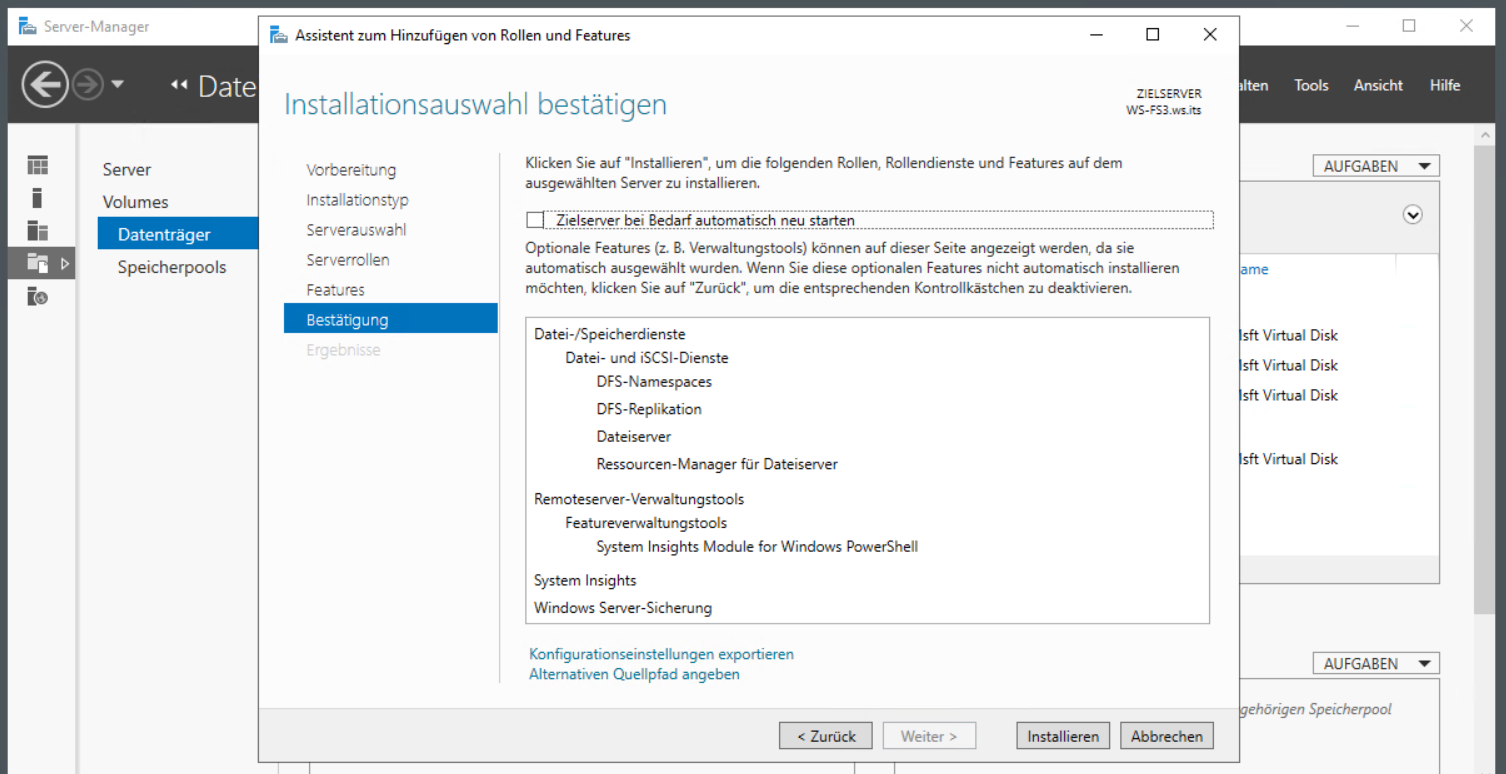Select Datei- und iSCSI-Dienste entry
Viewport: 1506px width, 774px height.
[x=647, y=358]
